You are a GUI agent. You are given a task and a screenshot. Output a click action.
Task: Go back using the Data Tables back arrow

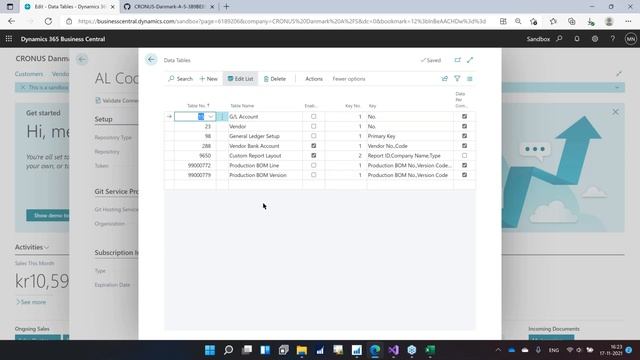click(151, 60)
